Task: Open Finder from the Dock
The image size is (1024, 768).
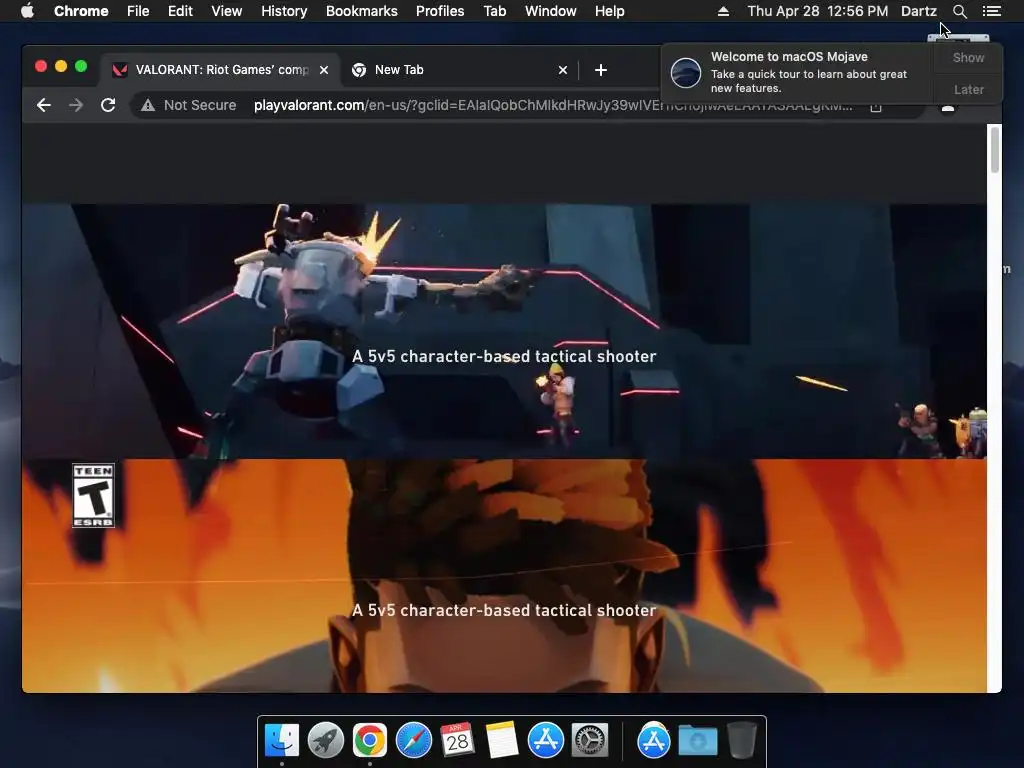Action: pos(282,740)
